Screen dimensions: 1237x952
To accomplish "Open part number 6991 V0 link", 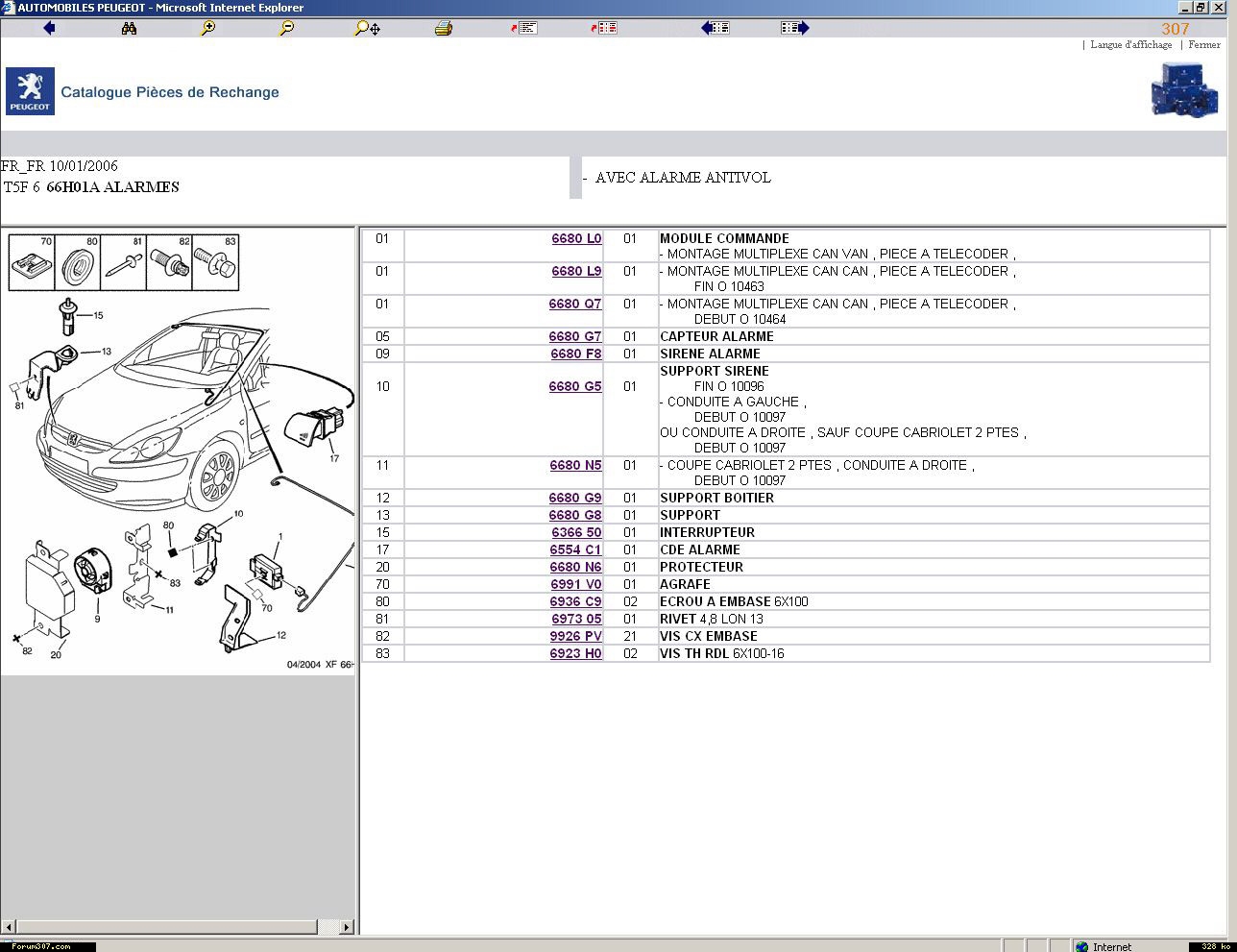I will [576, 584].
